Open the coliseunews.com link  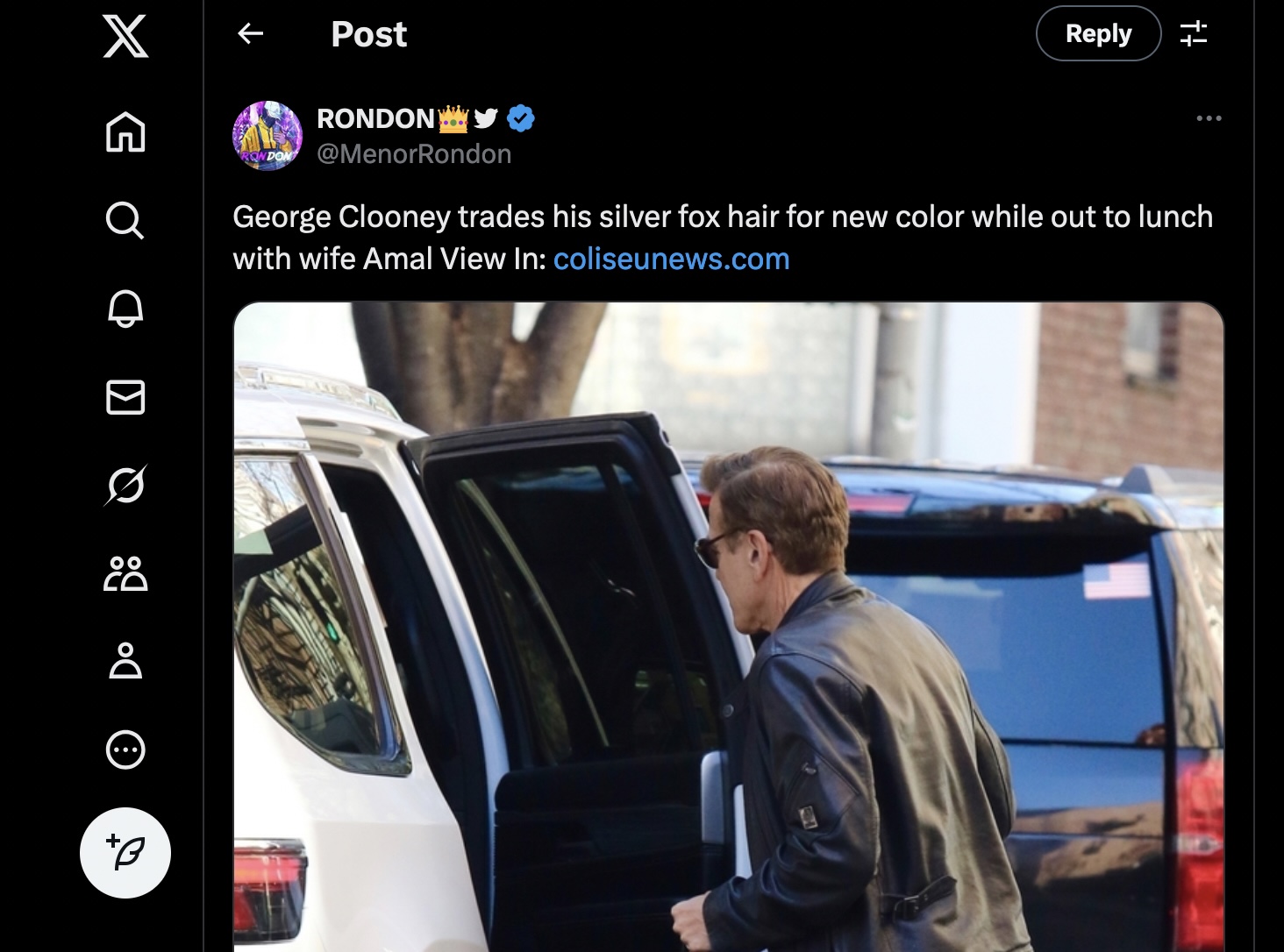click(x=672, y=259)
